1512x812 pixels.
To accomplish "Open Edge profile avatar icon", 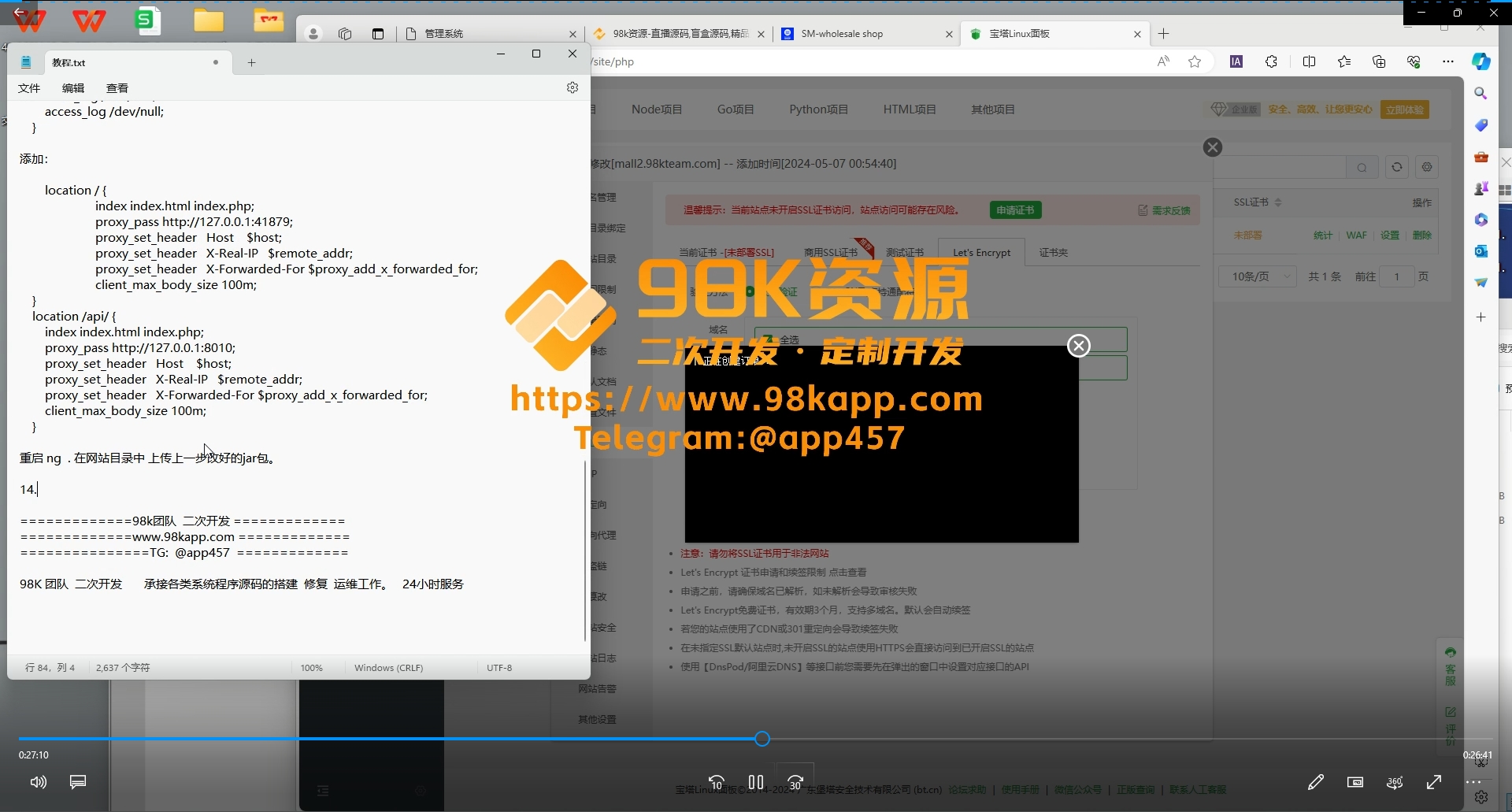I will [313, 34].
